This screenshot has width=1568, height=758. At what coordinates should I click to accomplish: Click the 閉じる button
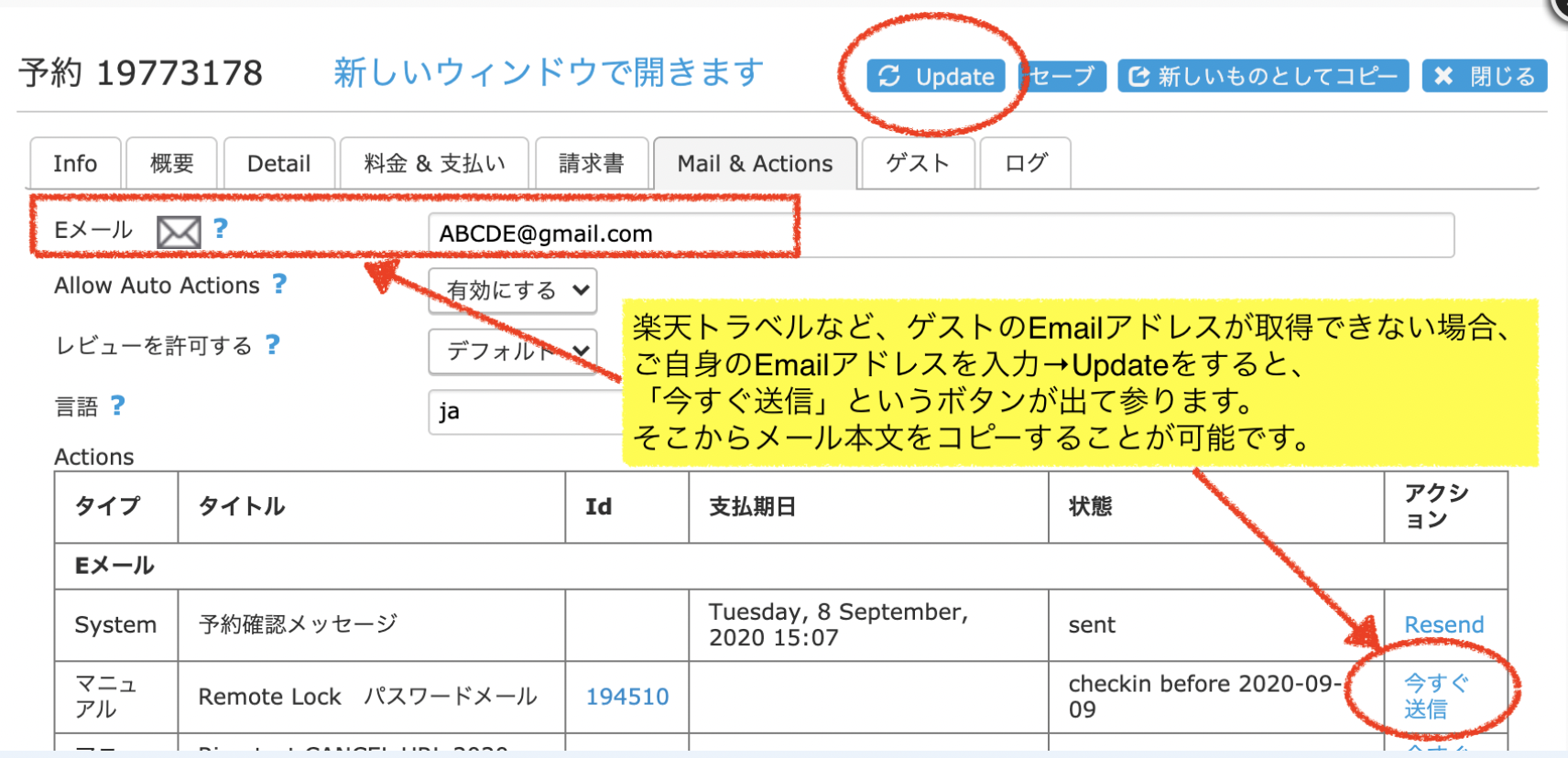1484,76
